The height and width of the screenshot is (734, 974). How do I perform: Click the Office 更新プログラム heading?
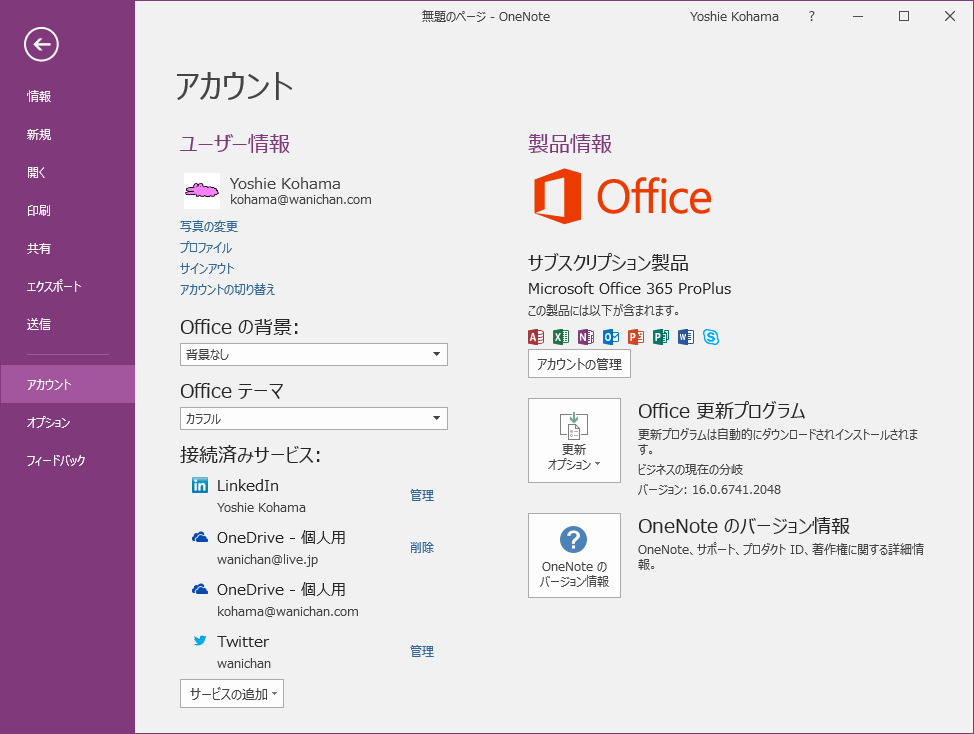pyautogui.click(x=721, y=411)
